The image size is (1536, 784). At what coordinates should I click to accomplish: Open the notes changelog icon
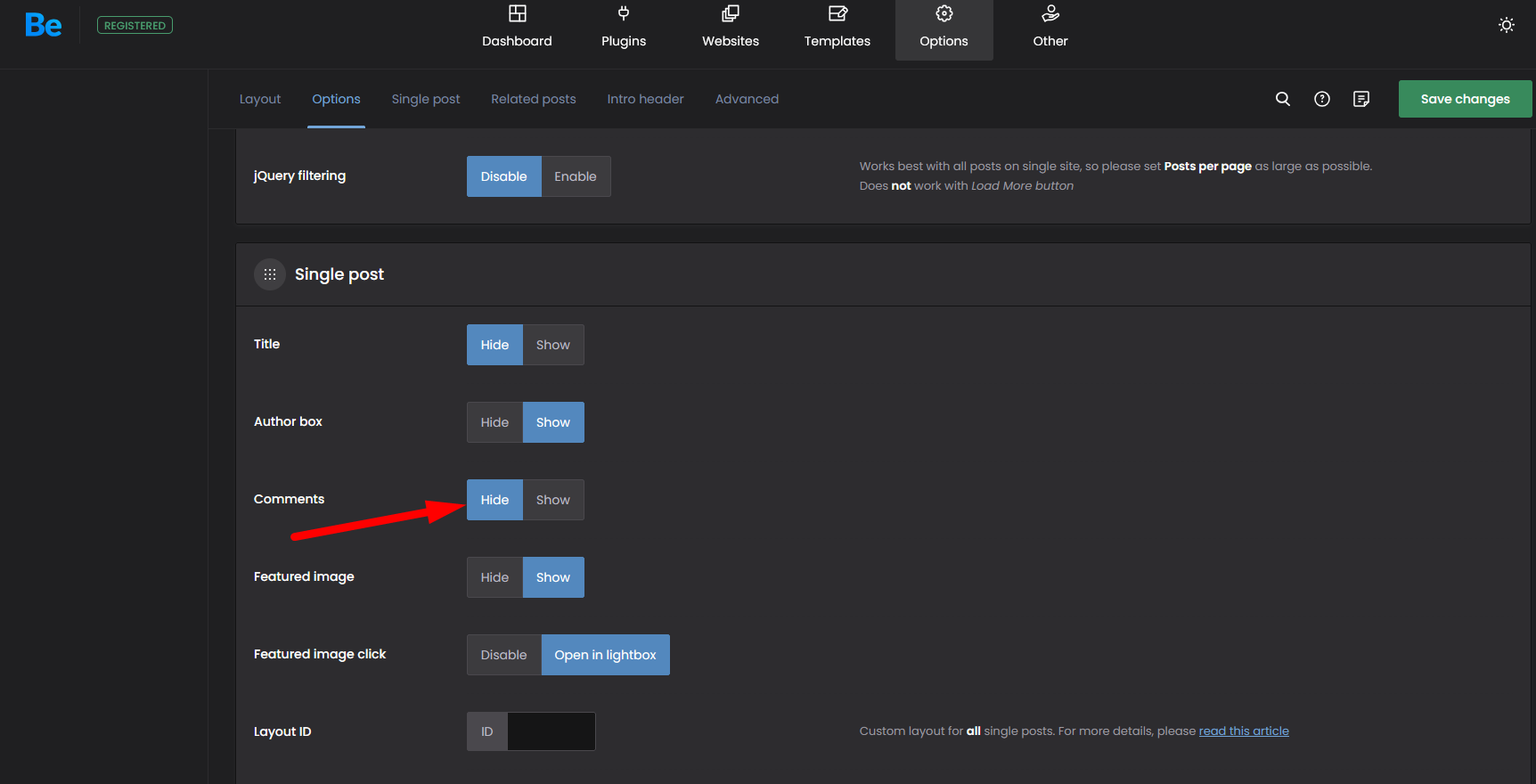point(1360,99)
